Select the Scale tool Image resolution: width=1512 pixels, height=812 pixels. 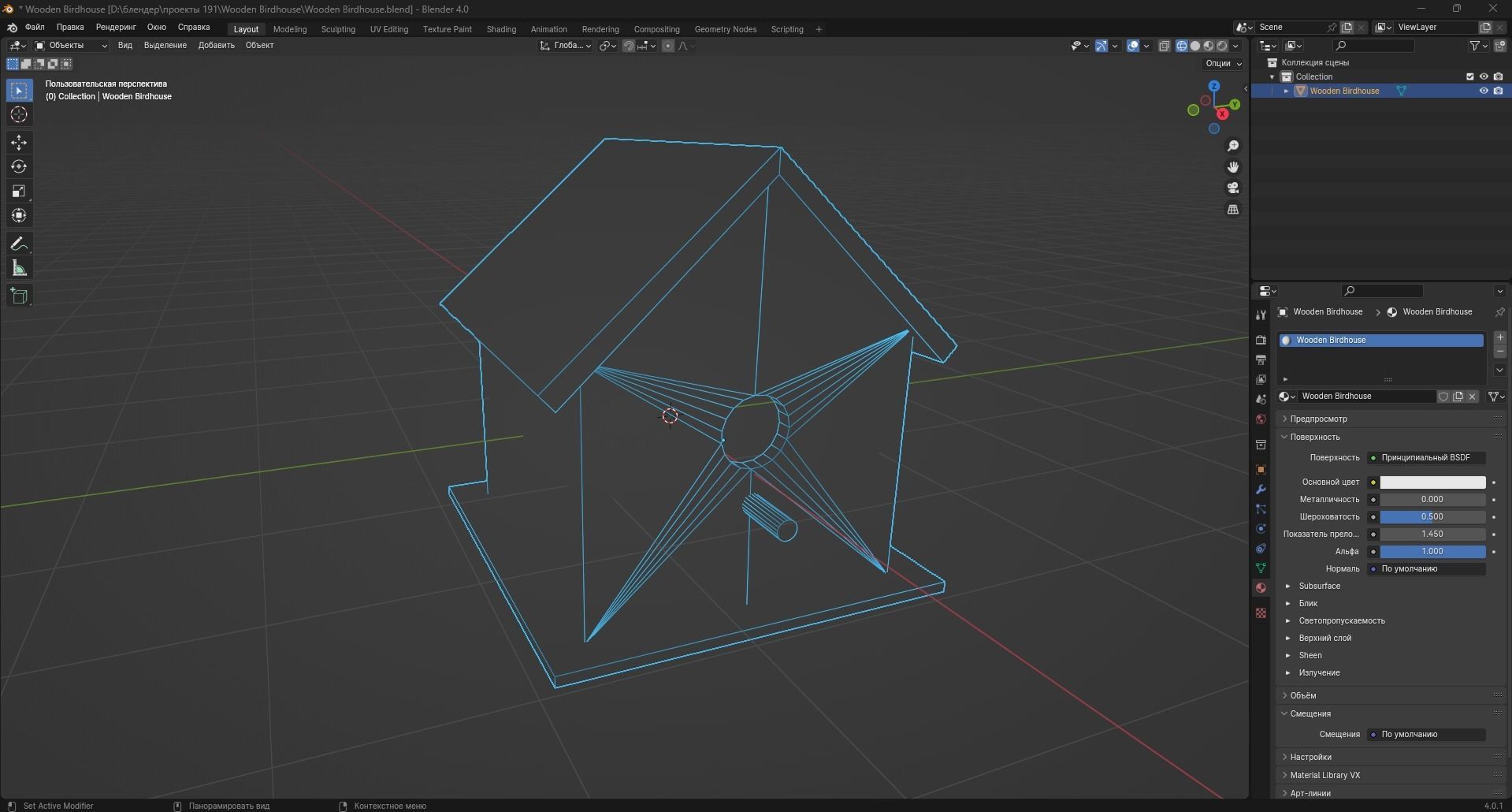coord(19,192)
